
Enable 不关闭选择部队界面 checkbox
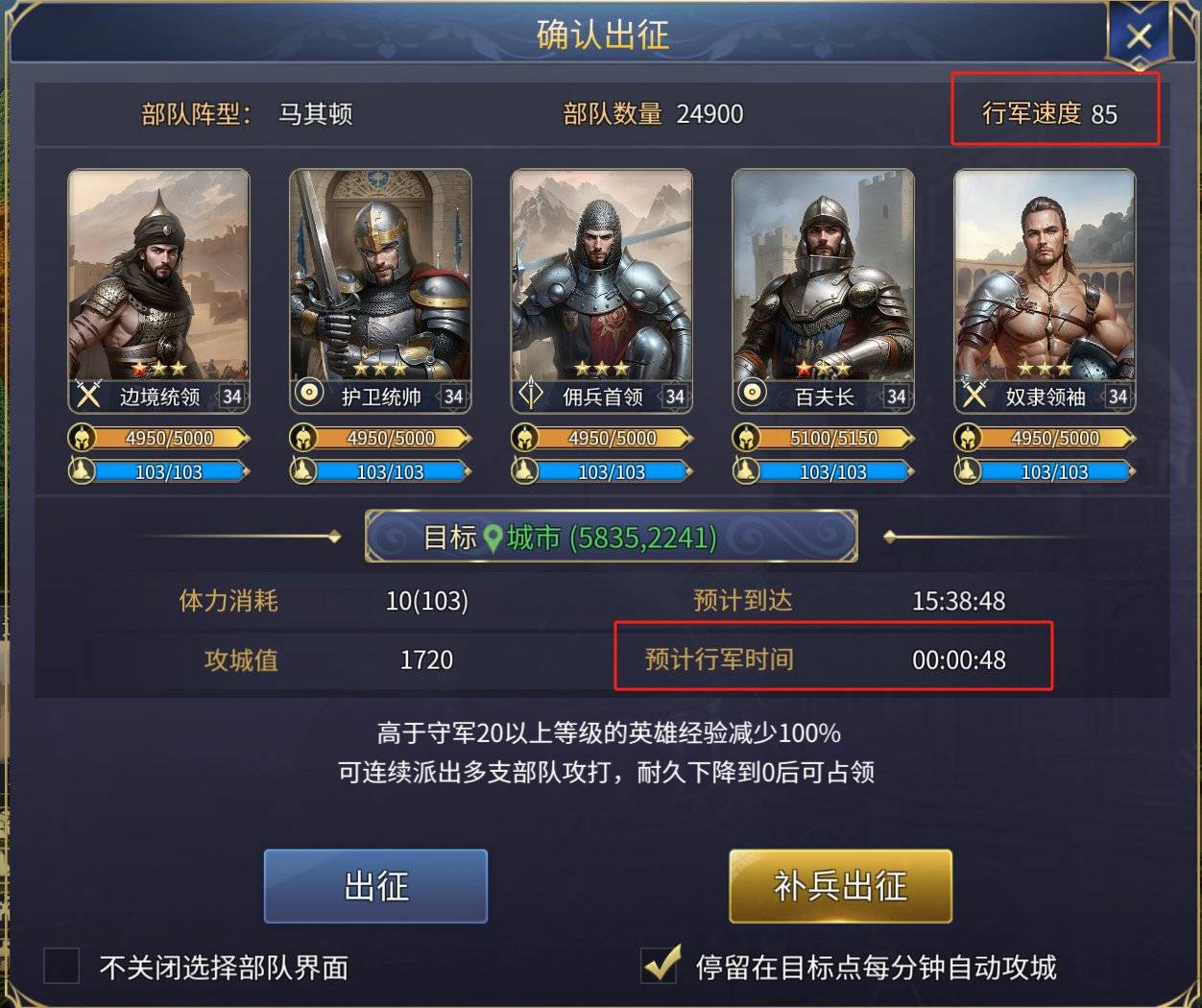coord(61,966)
